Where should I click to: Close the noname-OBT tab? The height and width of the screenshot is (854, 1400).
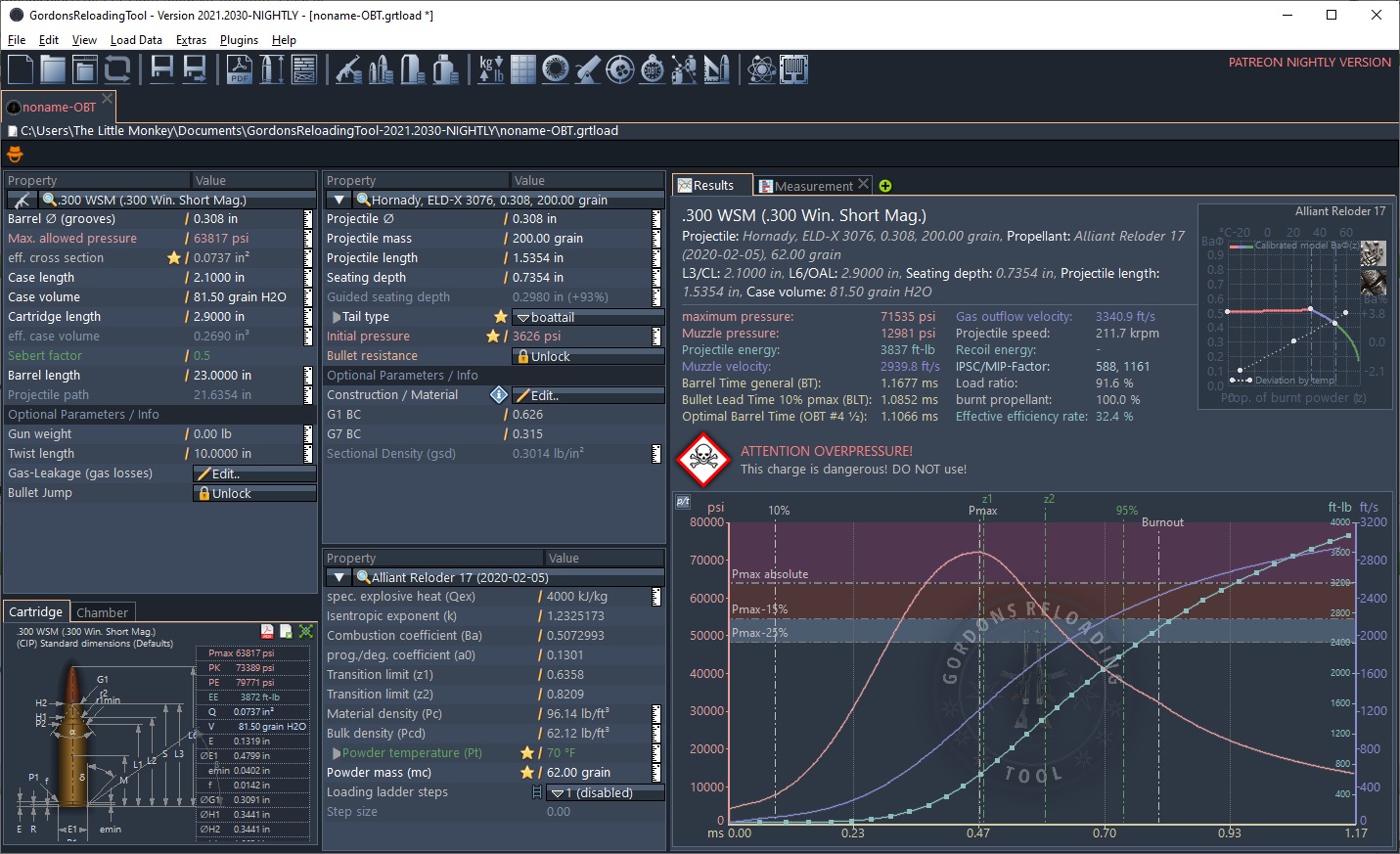pyautogui.click(x=108, y=98)
